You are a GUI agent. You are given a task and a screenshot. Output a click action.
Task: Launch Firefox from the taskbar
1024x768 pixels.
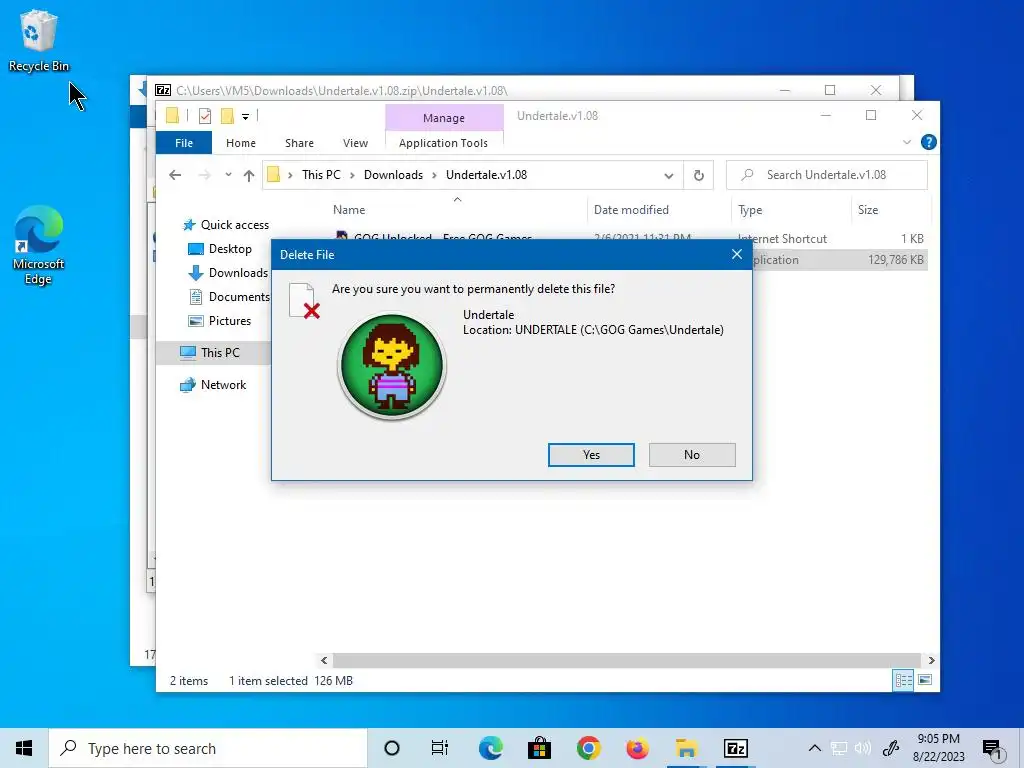(x=637, y=748)
